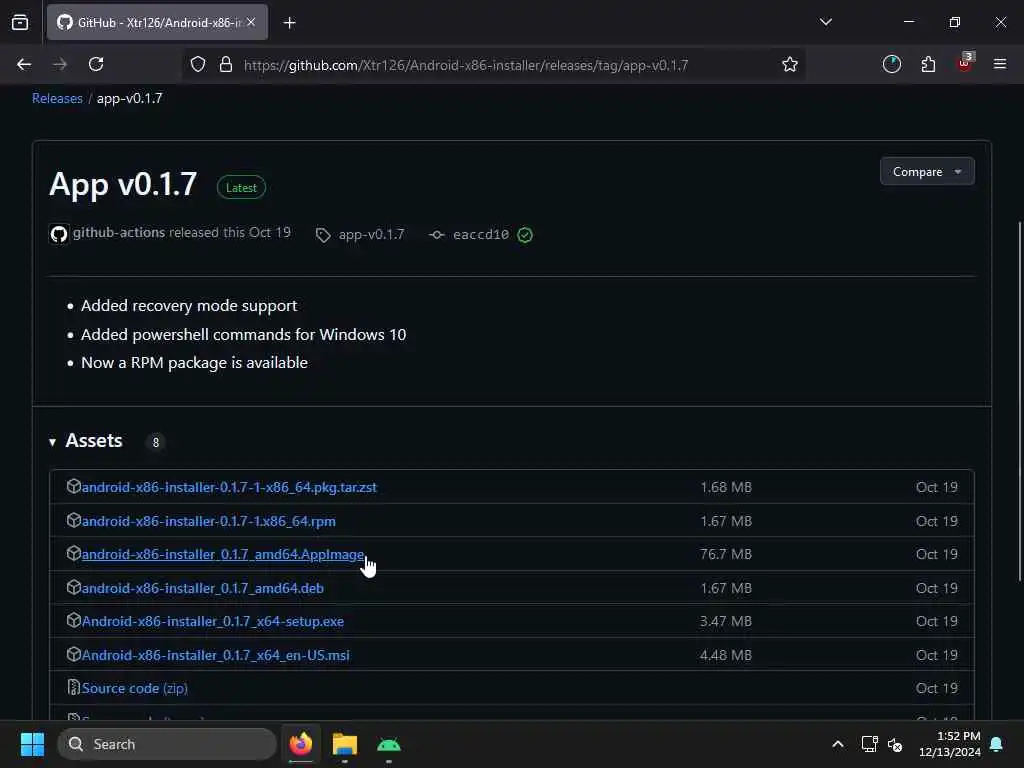Download the x64_en-US.msi installer
Viewport: 1024px width, 768px height.
(216, 655)
